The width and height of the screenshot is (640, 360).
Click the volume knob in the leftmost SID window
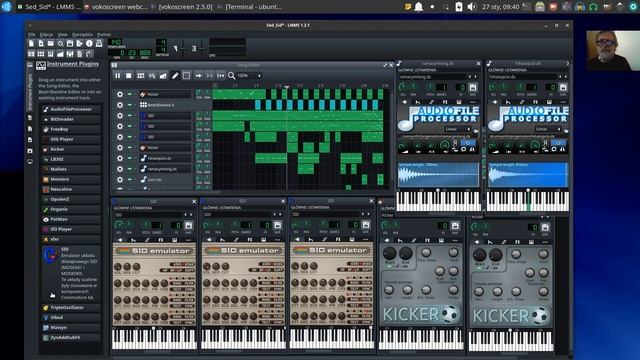click(x=119, y=224)
